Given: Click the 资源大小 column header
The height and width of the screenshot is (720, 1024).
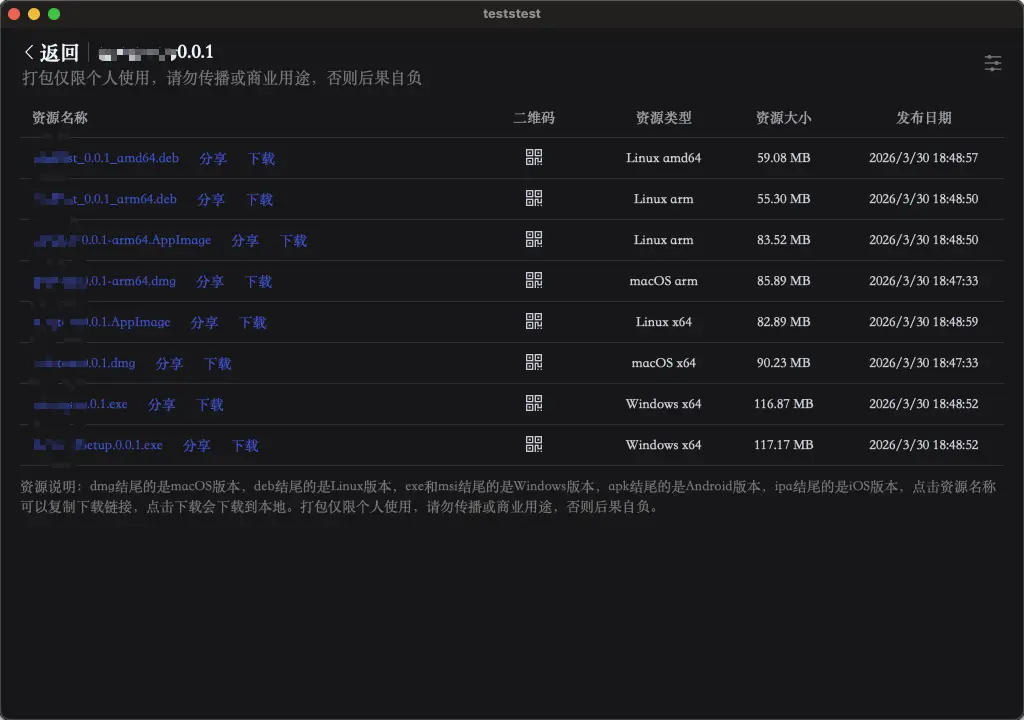Looking at the screenshot, I should click(x=783, y=118).
